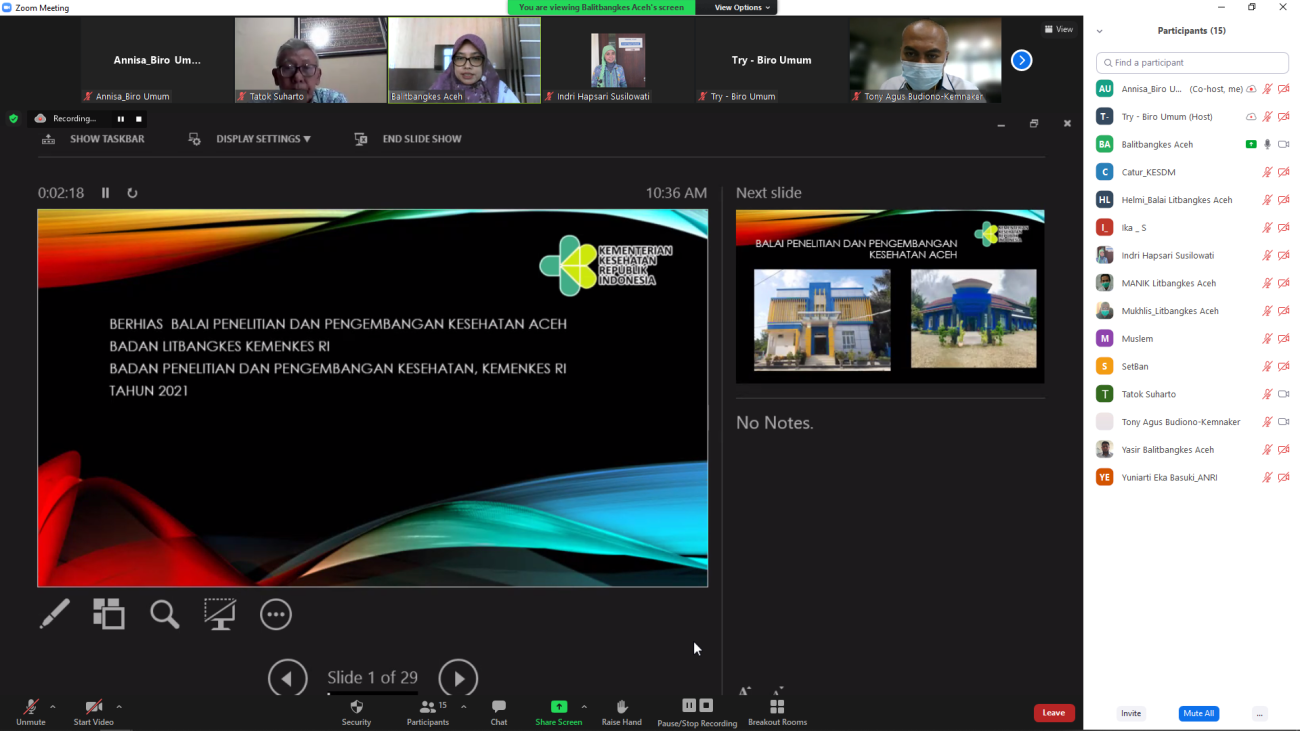Open Breakout Rooms
1300x731 pixels.
777,711
